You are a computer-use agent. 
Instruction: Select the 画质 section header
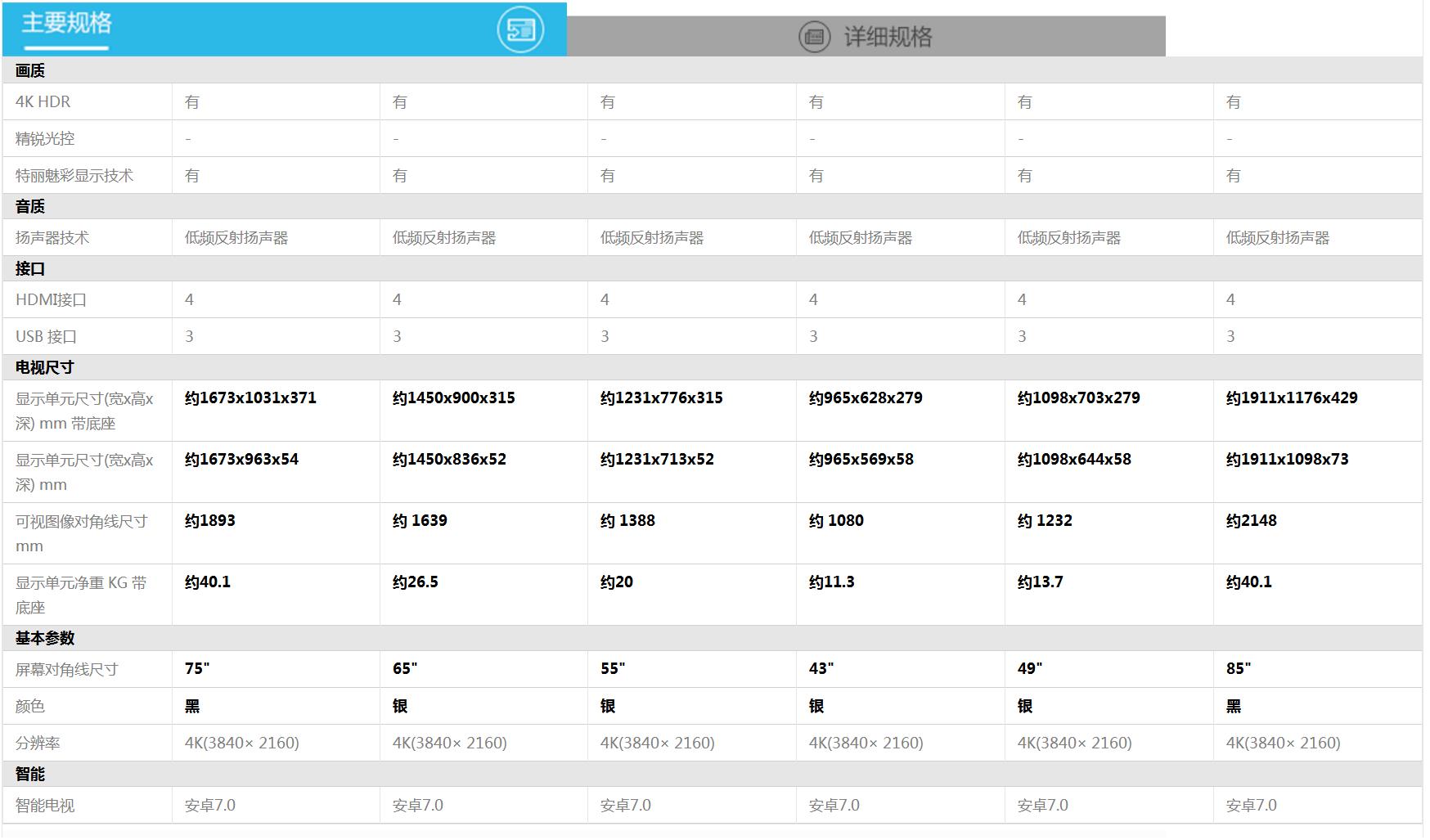[x=30, y=71]
